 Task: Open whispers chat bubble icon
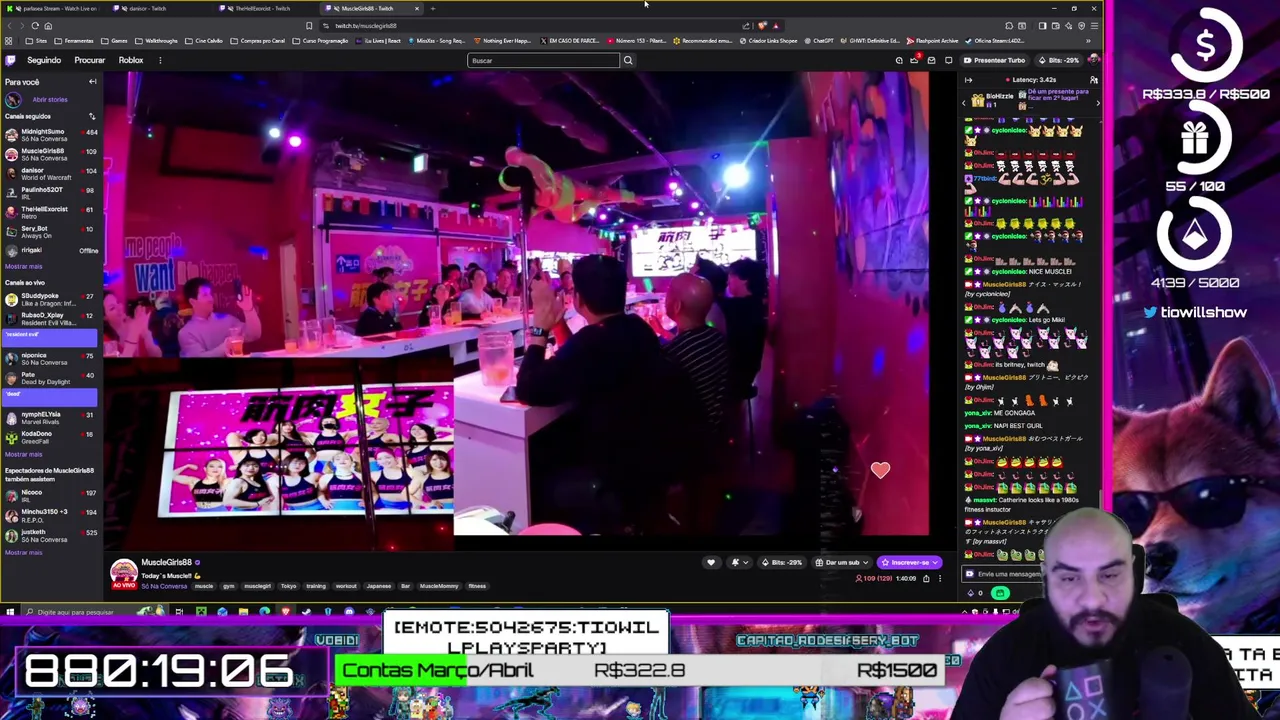[948, 60]
